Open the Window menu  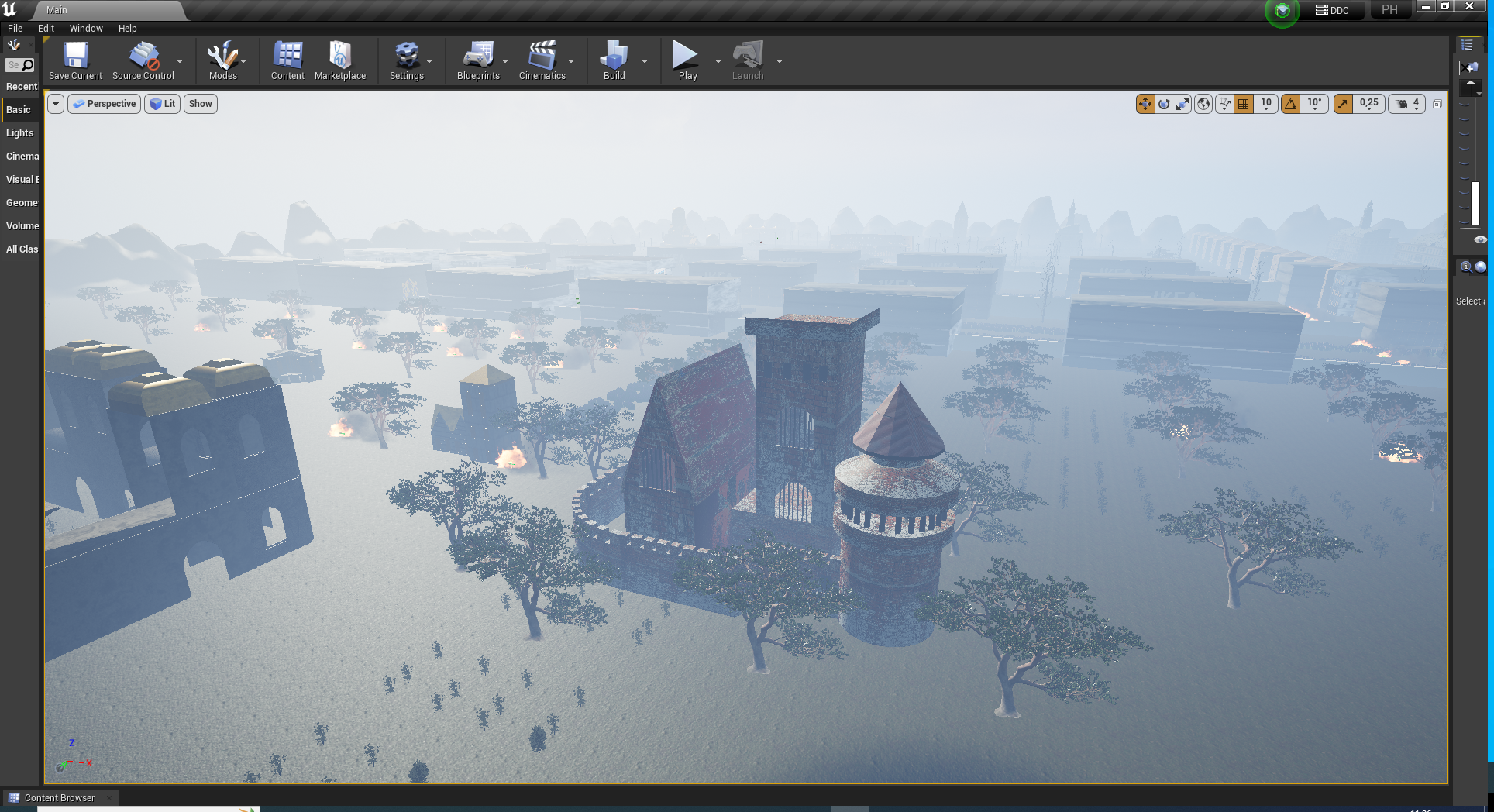point(86,29)
